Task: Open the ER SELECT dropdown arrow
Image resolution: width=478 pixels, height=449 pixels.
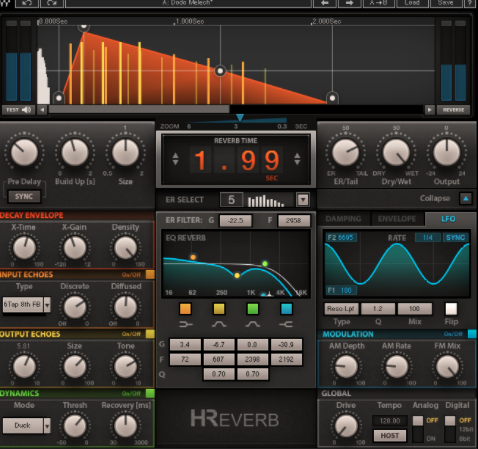Action: pos(303,200)
